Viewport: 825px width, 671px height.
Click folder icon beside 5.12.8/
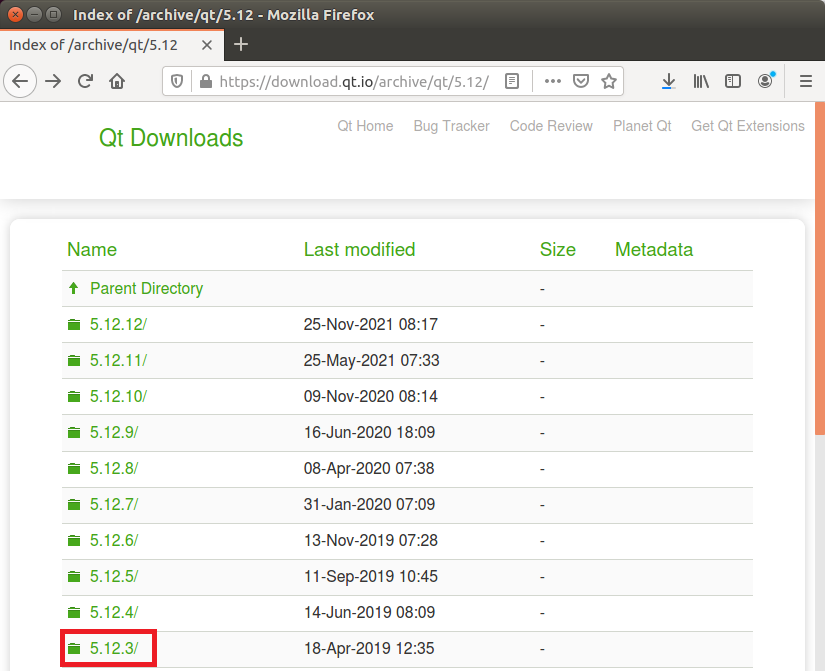click(x=74, y=468)
